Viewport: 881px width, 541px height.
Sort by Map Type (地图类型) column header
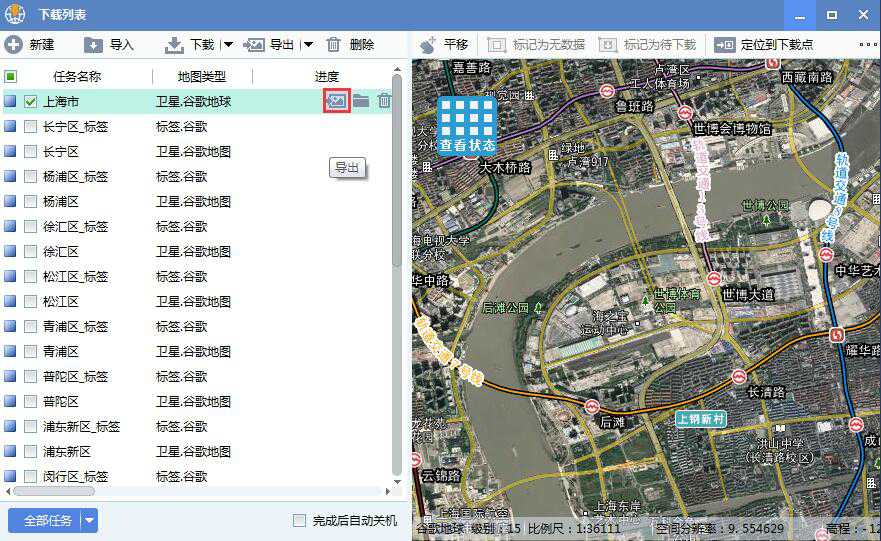coord(202,76)
